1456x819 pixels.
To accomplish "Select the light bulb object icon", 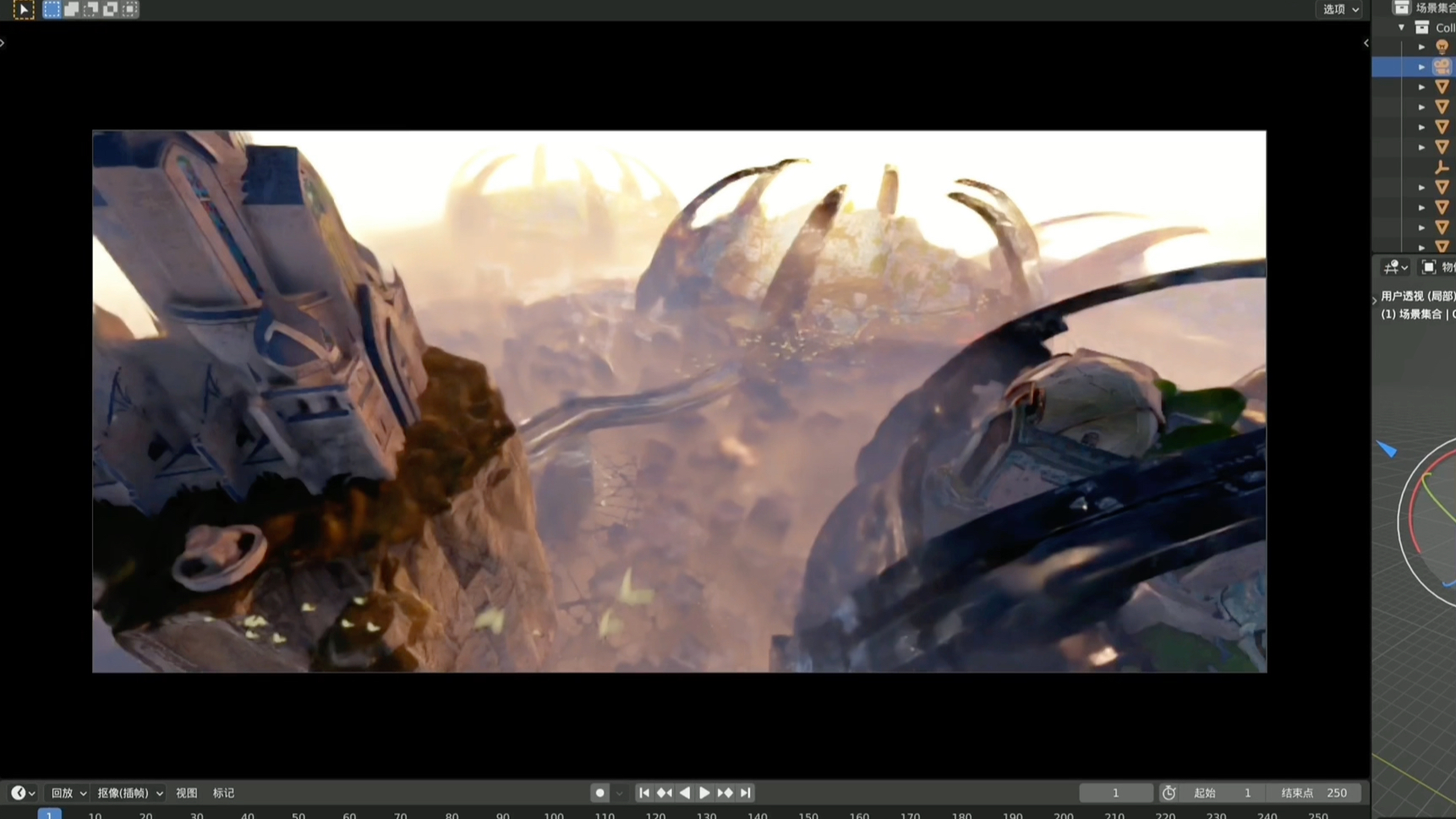I will pyautogui.click(x=1442, y=47).
